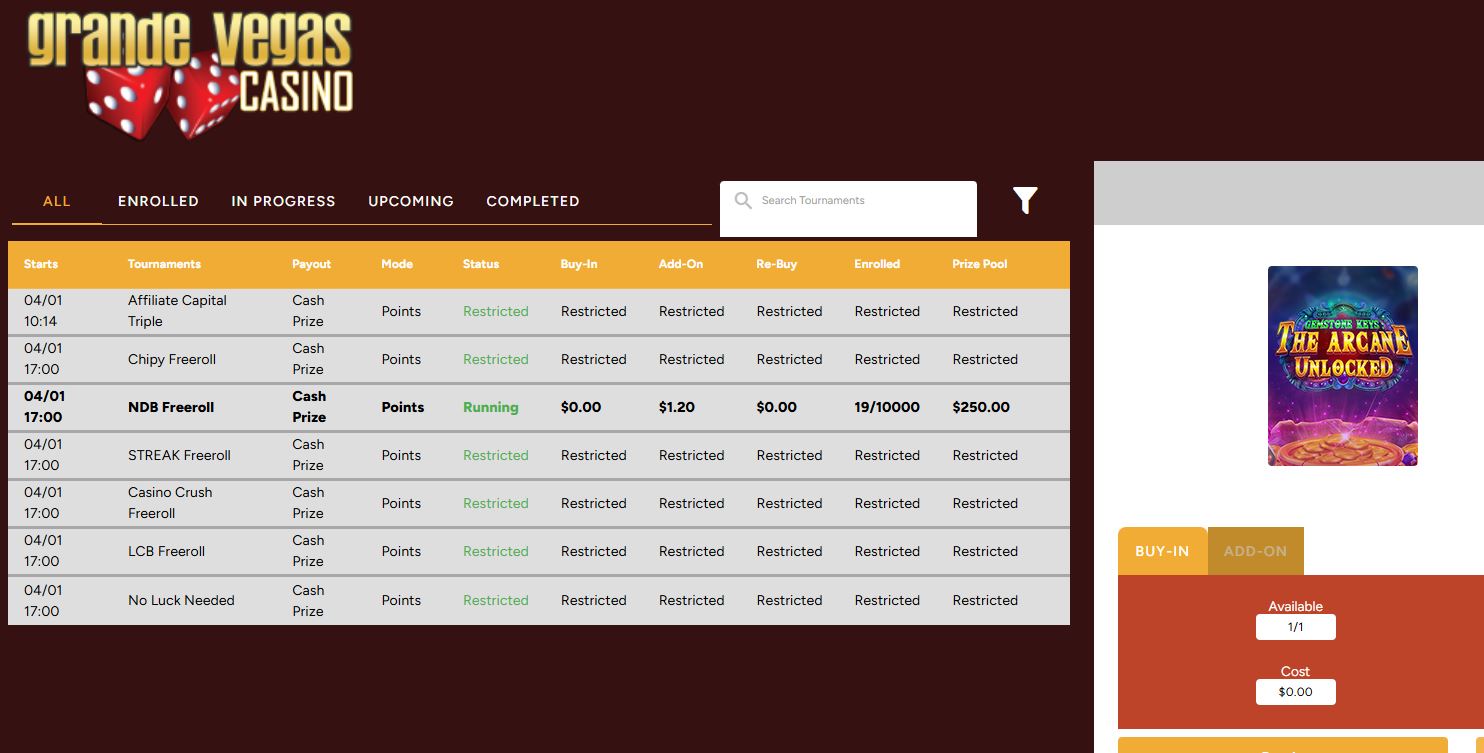The width and height of the screenshot is (1484, 753).
Task: Click the Grande Vegas Casino logo
Action: [x=191, y=75]
